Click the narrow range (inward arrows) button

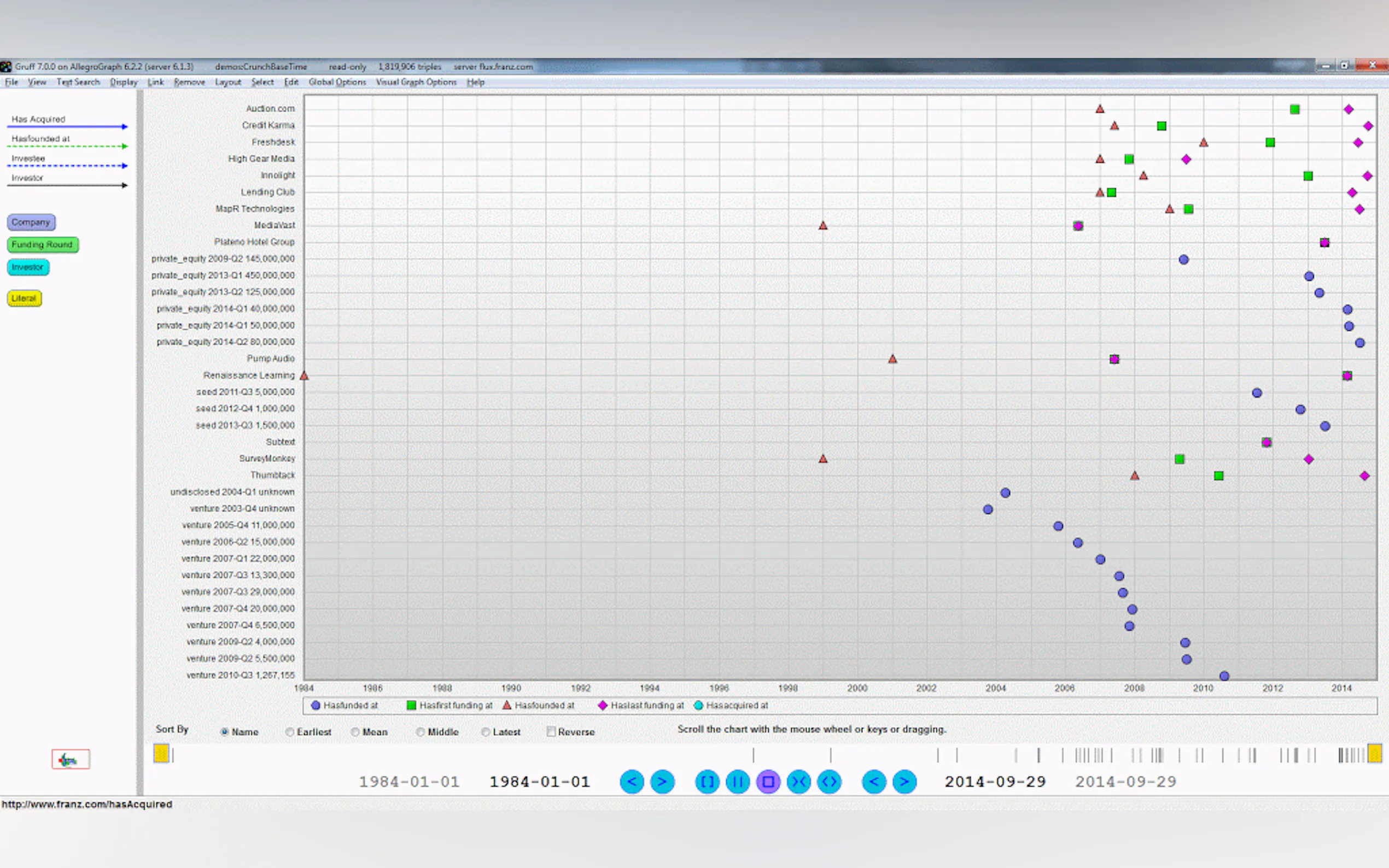799,781
